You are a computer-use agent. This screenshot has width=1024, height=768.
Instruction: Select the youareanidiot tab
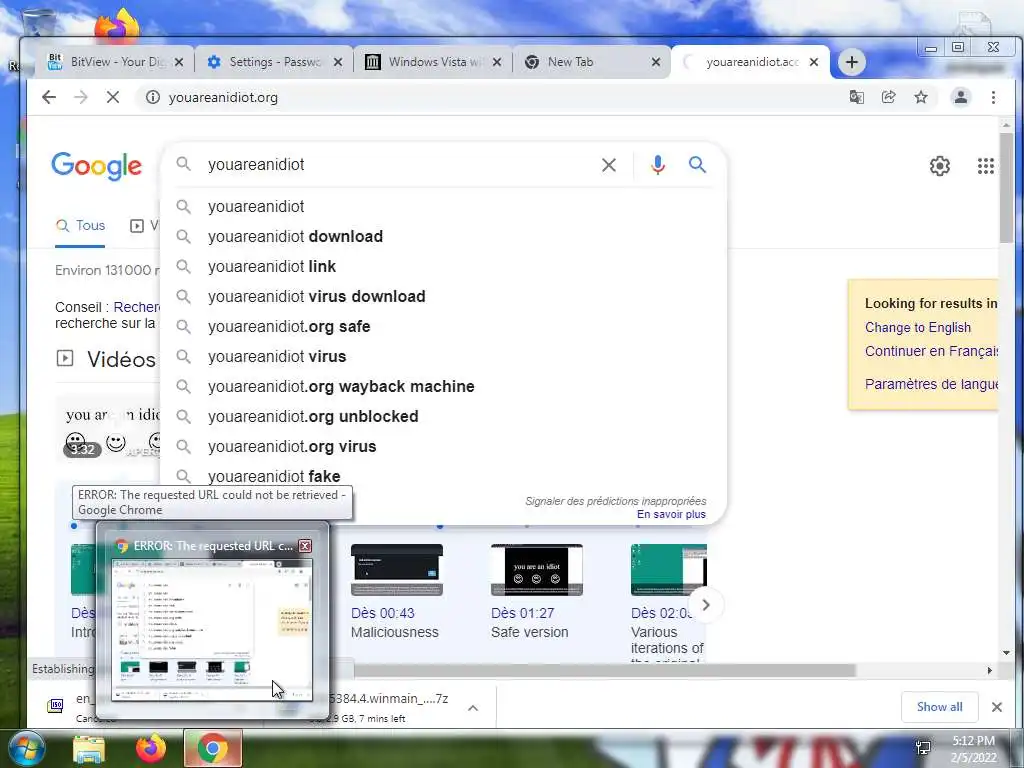[751, 62]
